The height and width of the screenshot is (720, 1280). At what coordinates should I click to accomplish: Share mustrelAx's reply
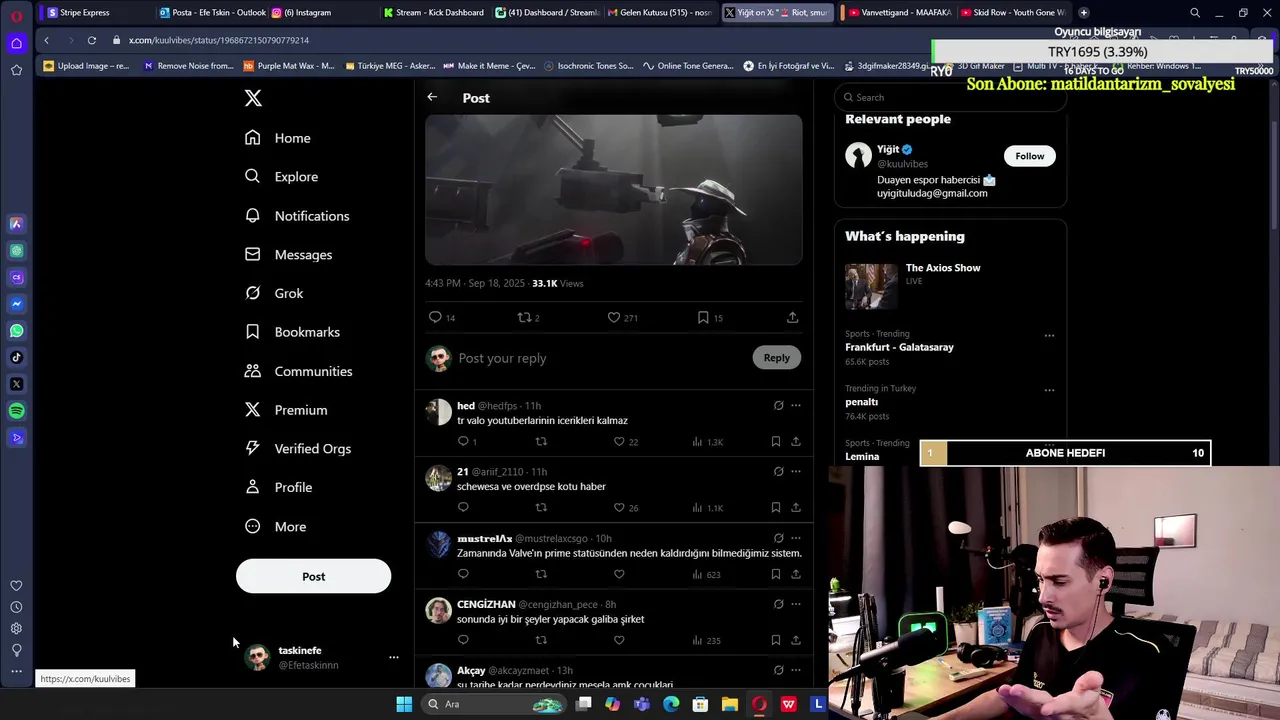(x=796, y=574)
